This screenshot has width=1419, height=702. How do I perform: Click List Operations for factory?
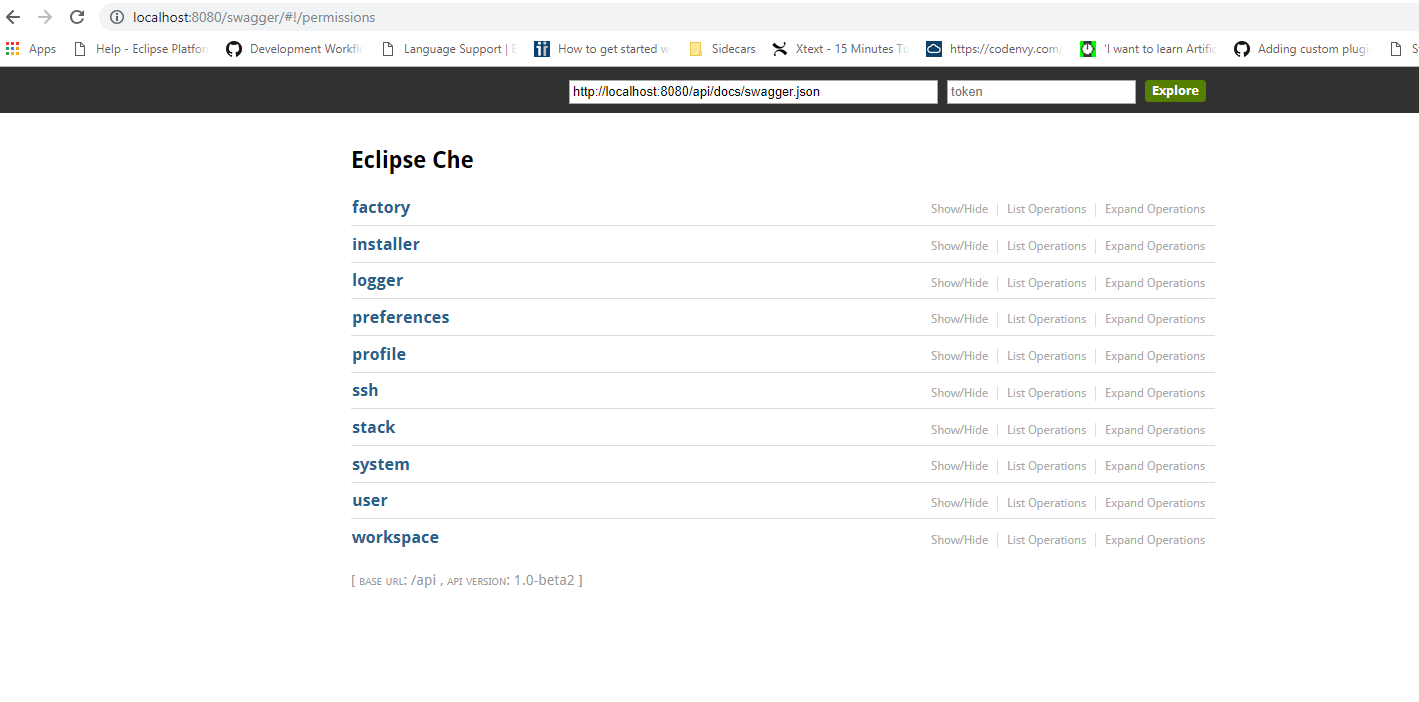[1046, 209]
